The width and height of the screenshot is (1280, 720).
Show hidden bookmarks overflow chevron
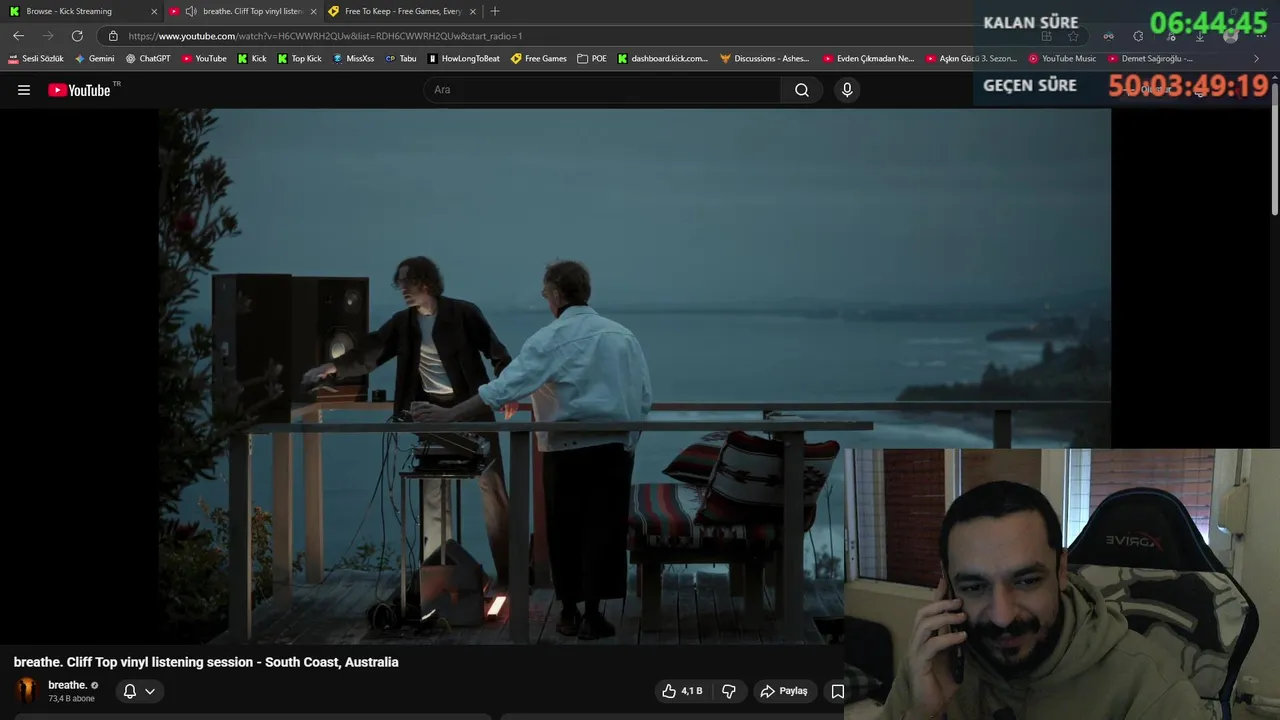[x=1257, y=58]
